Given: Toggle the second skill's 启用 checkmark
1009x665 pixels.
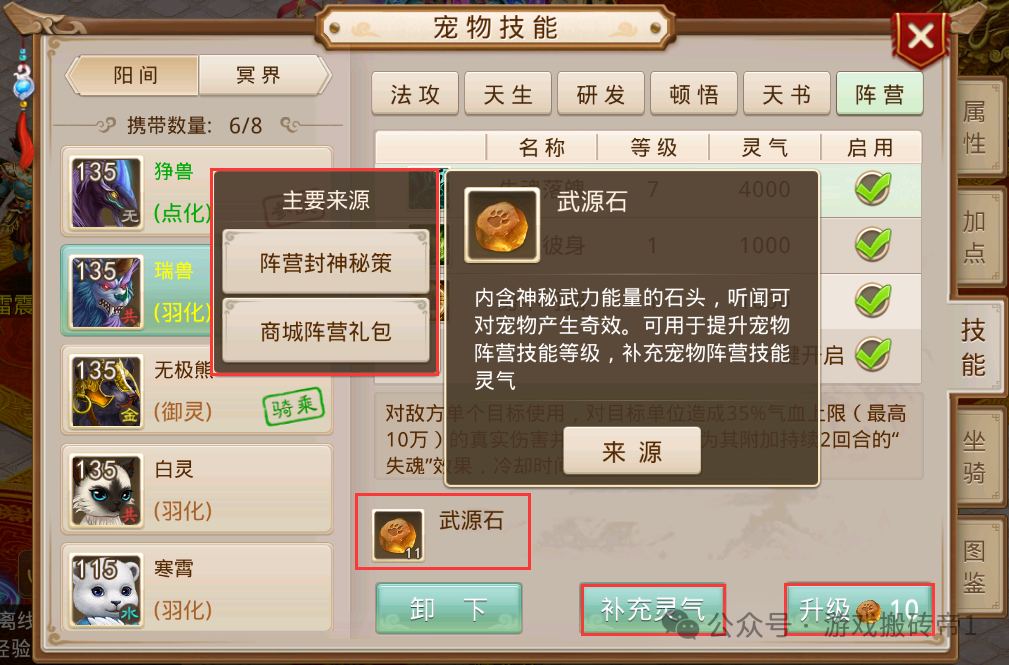Looking at the screenshot, I should tap(873, 244).
